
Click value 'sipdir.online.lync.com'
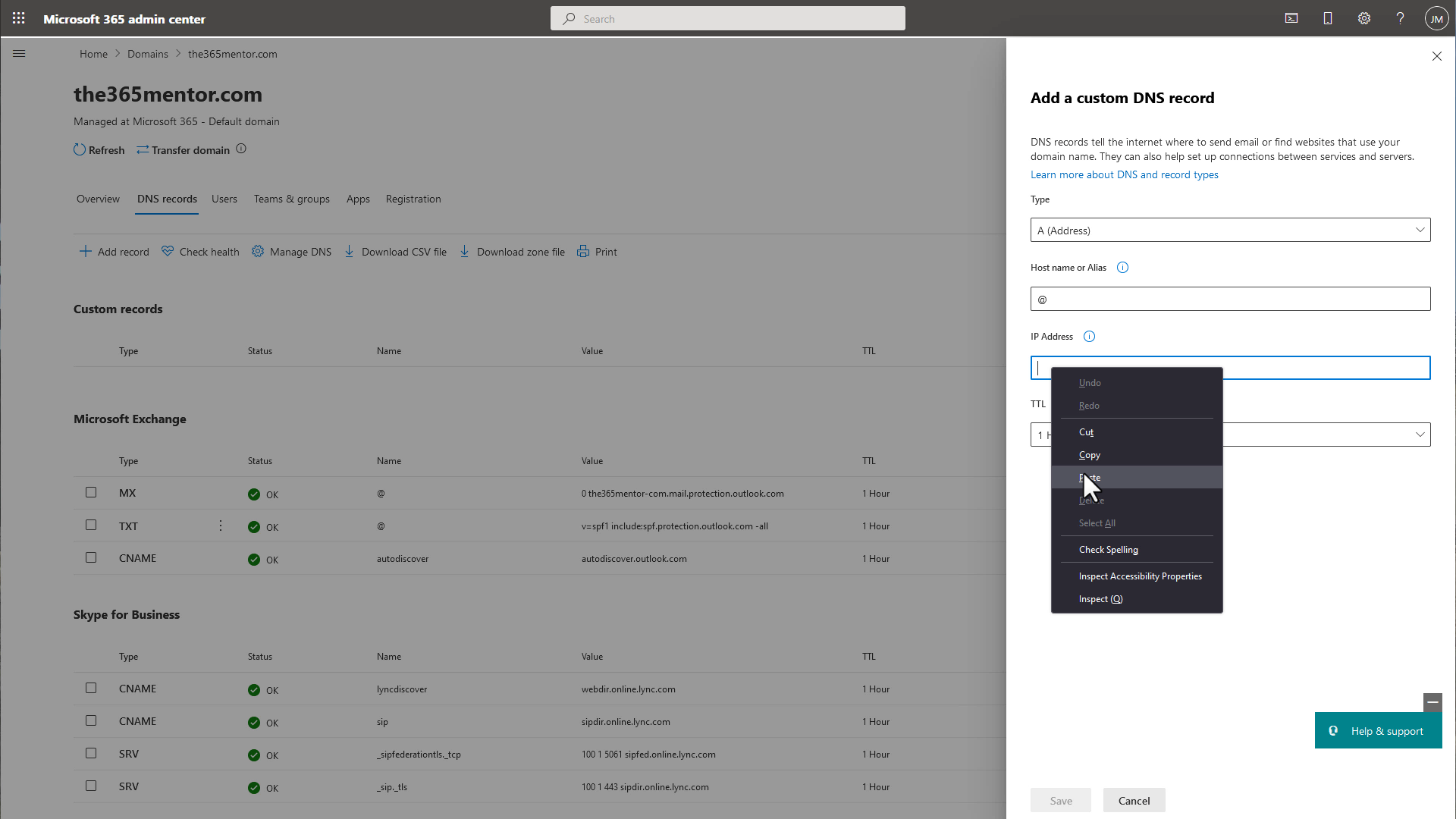tap(626, 722)
